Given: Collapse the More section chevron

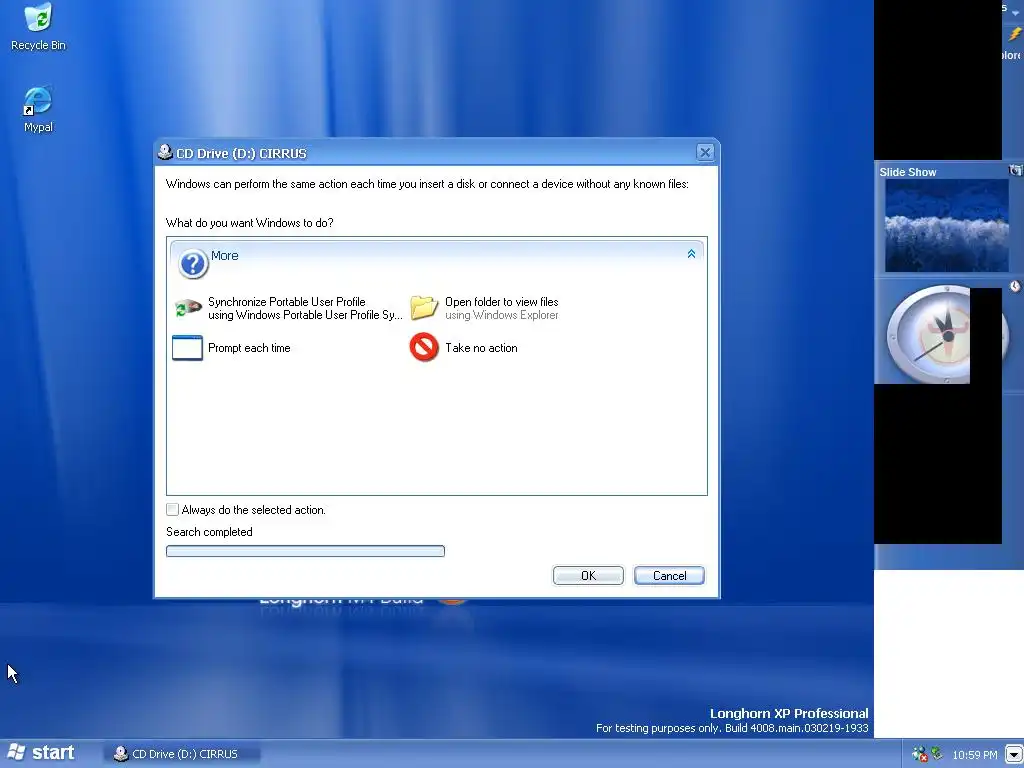Looking at the screenshot, I should pyautogui.click(x=691, y=254).
